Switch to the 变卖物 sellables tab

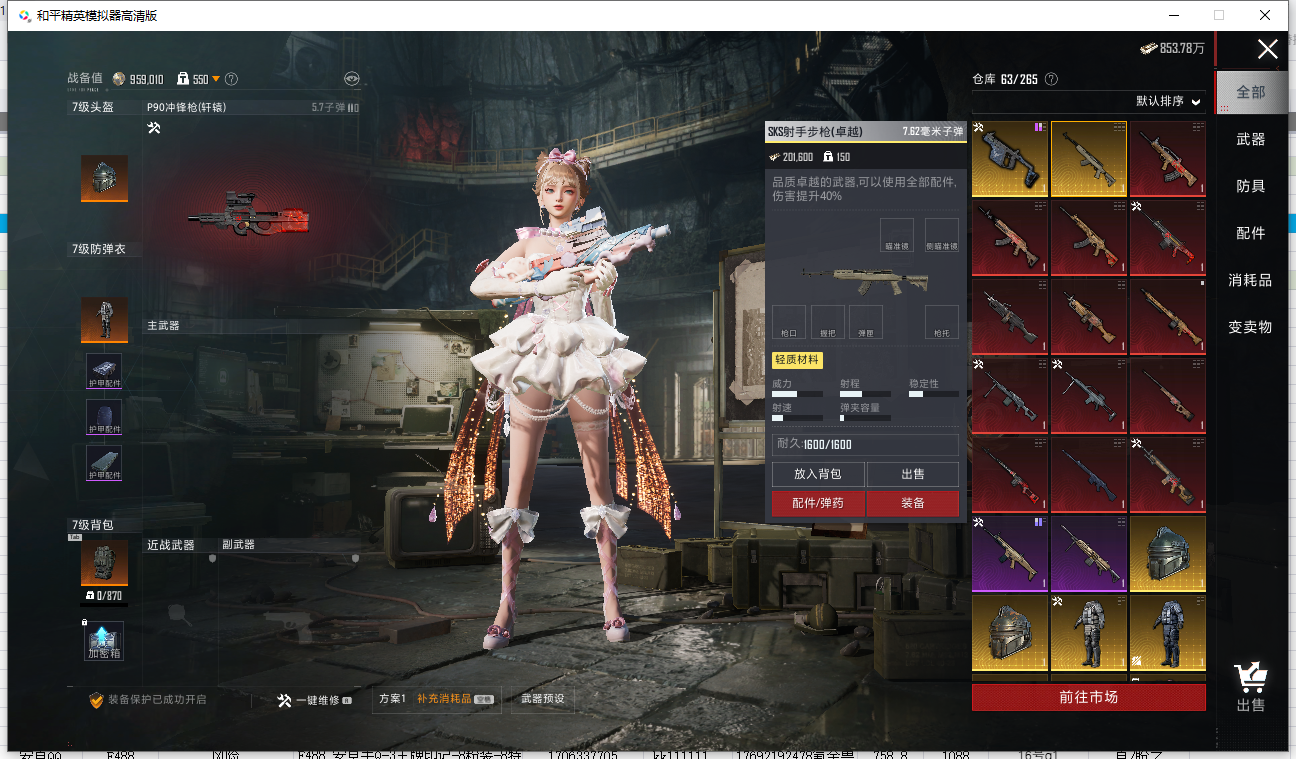click(x=1251, y=327)
